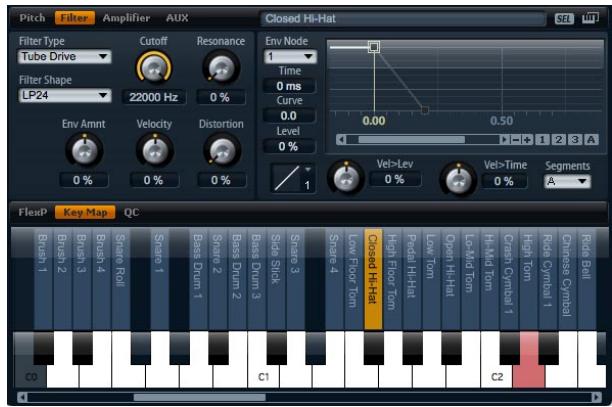Click the Cutoff knob
612x407 pixels.
[x=154, y=68]
